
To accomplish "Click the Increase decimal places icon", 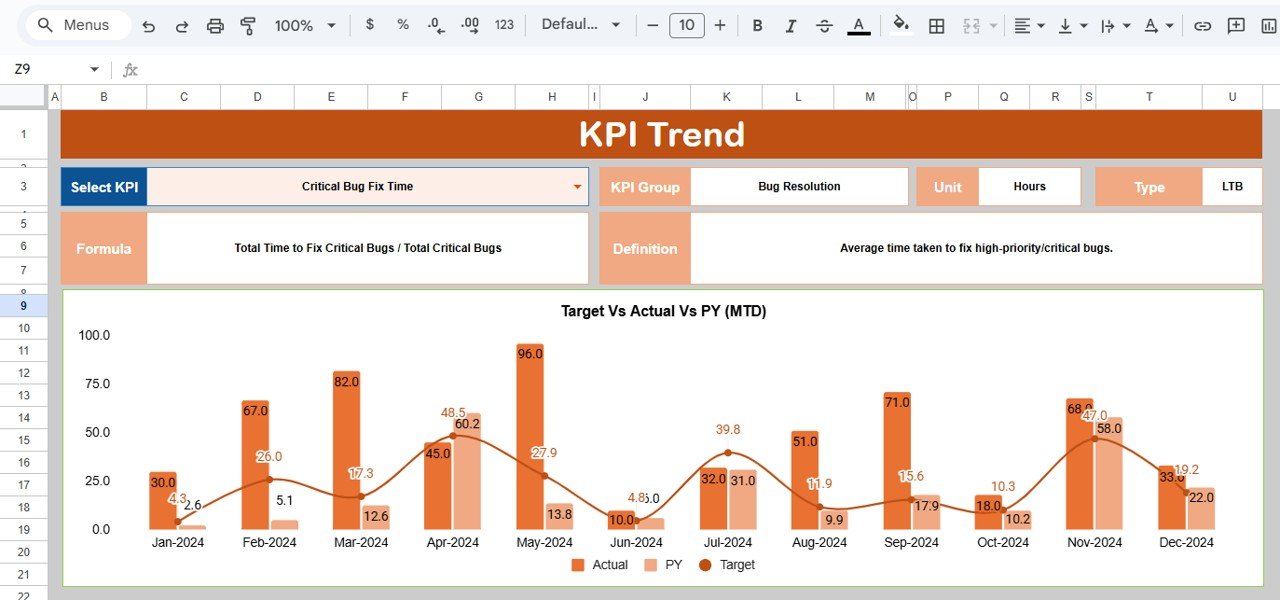I will coord(469,25).
